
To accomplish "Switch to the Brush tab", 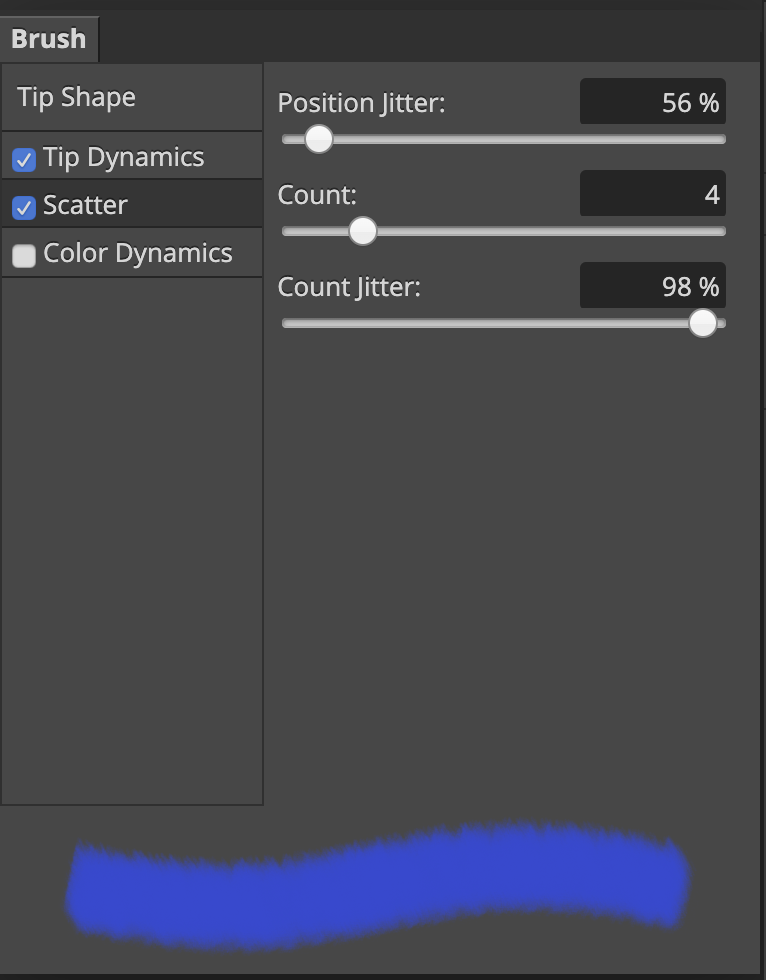I will tap(47, 38).
